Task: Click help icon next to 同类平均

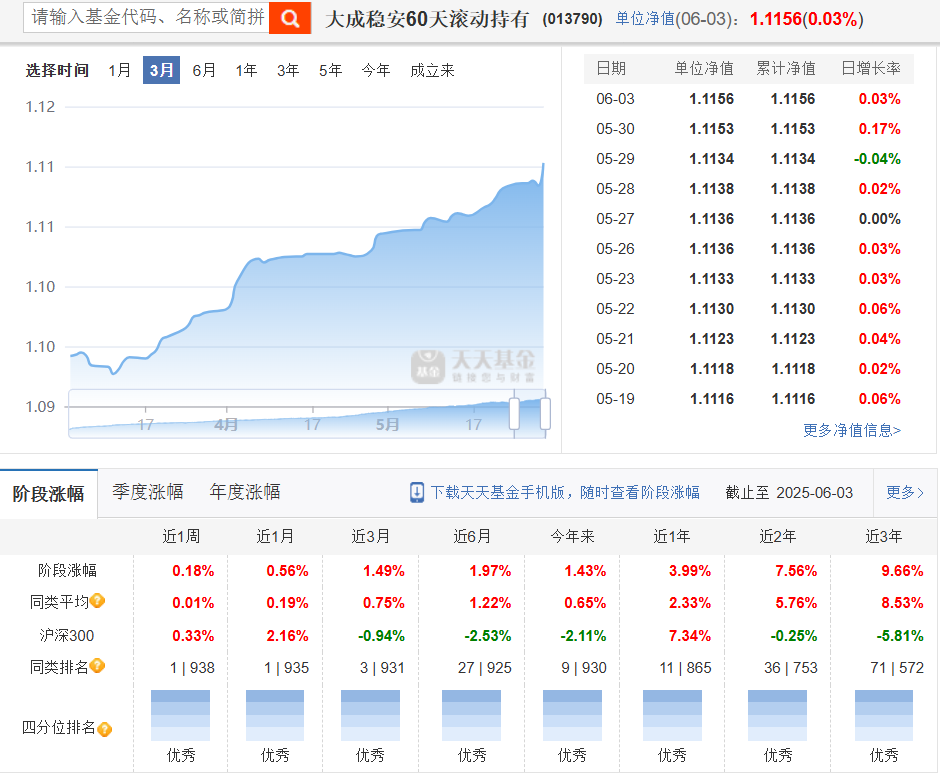Action: (x=97, y=601)
